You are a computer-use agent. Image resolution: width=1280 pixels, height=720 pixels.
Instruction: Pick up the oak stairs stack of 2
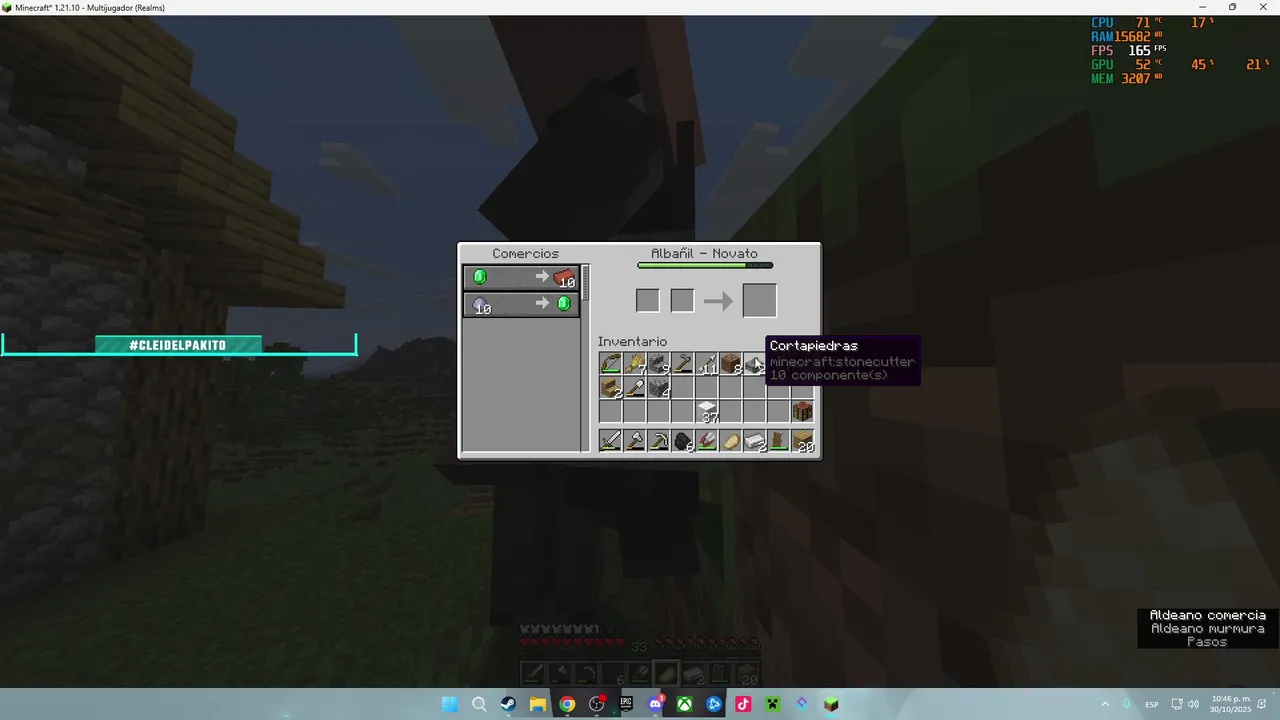(x=610, y=388)
